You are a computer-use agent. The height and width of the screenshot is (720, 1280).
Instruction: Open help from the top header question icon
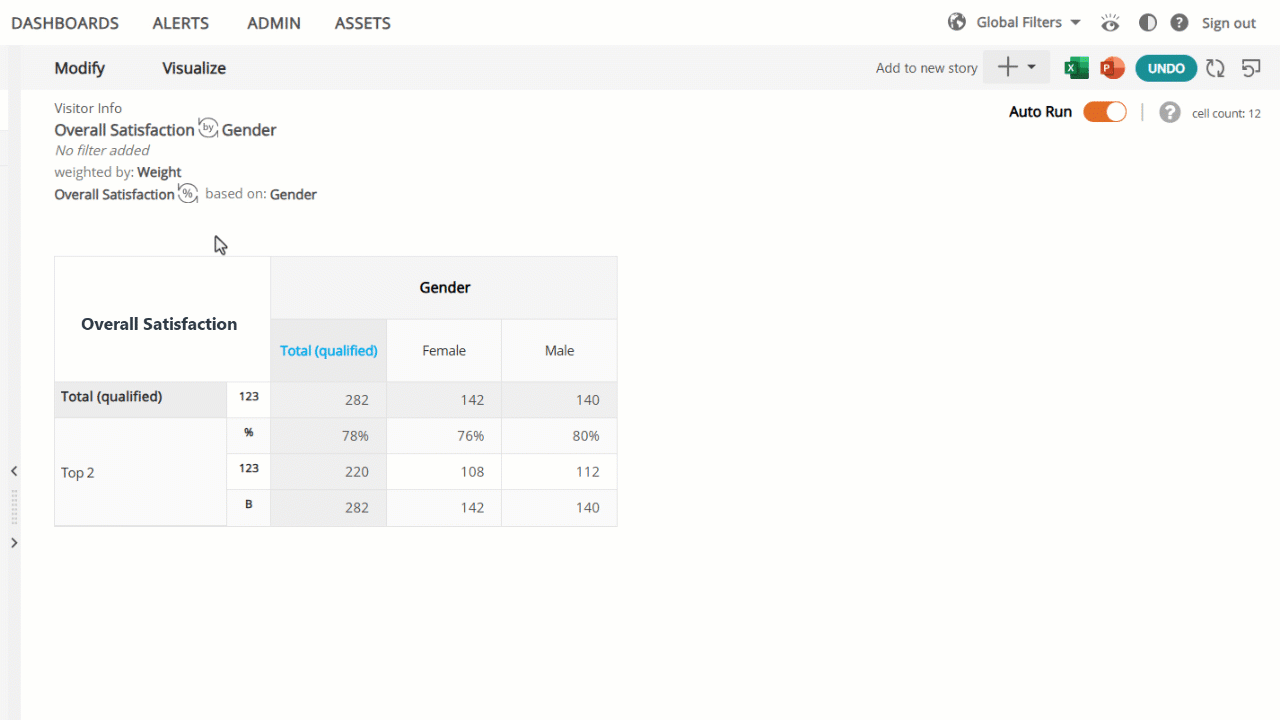pyautogui.click(x=1179, y=22)
